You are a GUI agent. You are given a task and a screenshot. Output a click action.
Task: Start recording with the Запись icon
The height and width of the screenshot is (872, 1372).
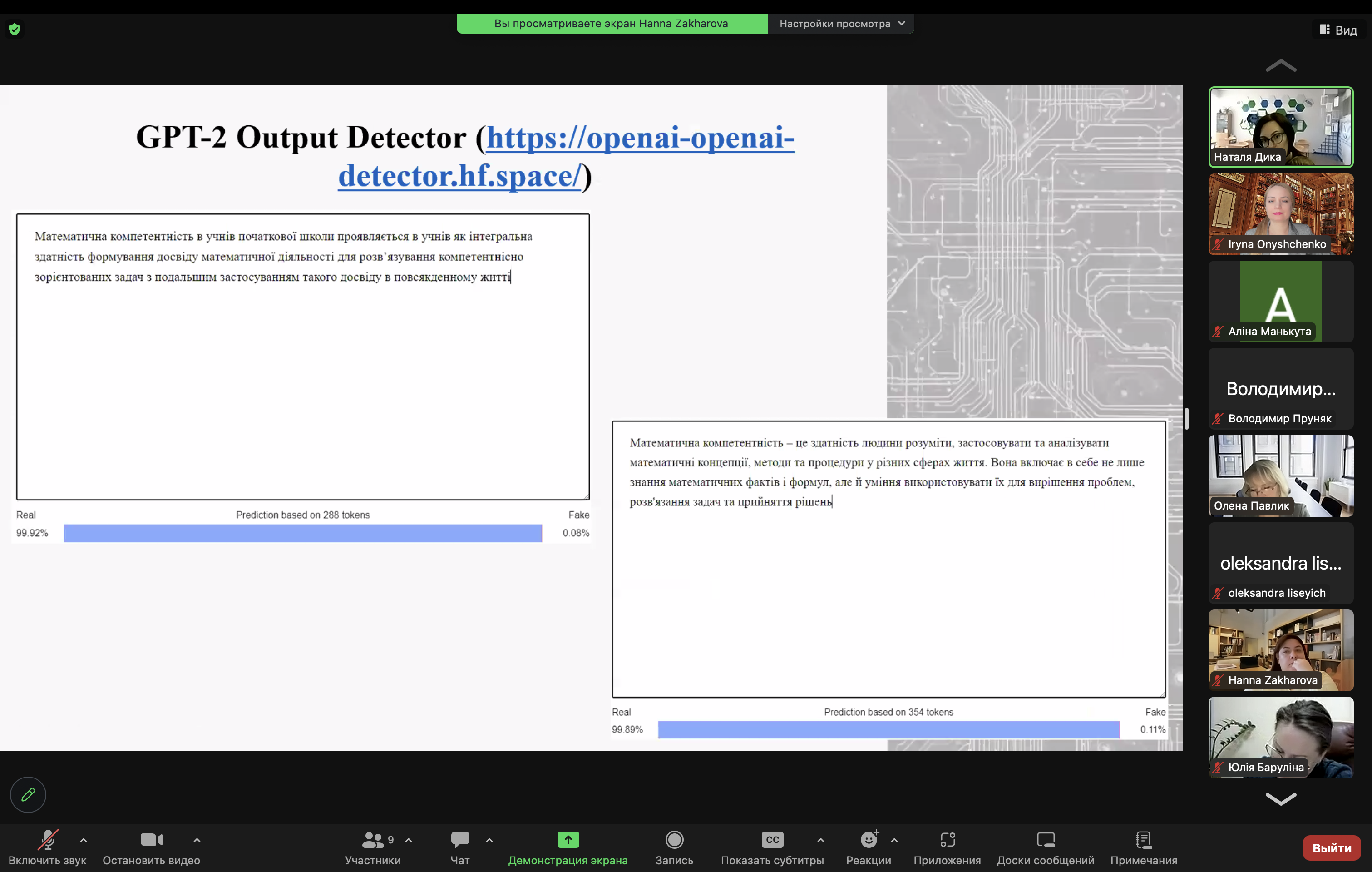click(x=674, y=840)
